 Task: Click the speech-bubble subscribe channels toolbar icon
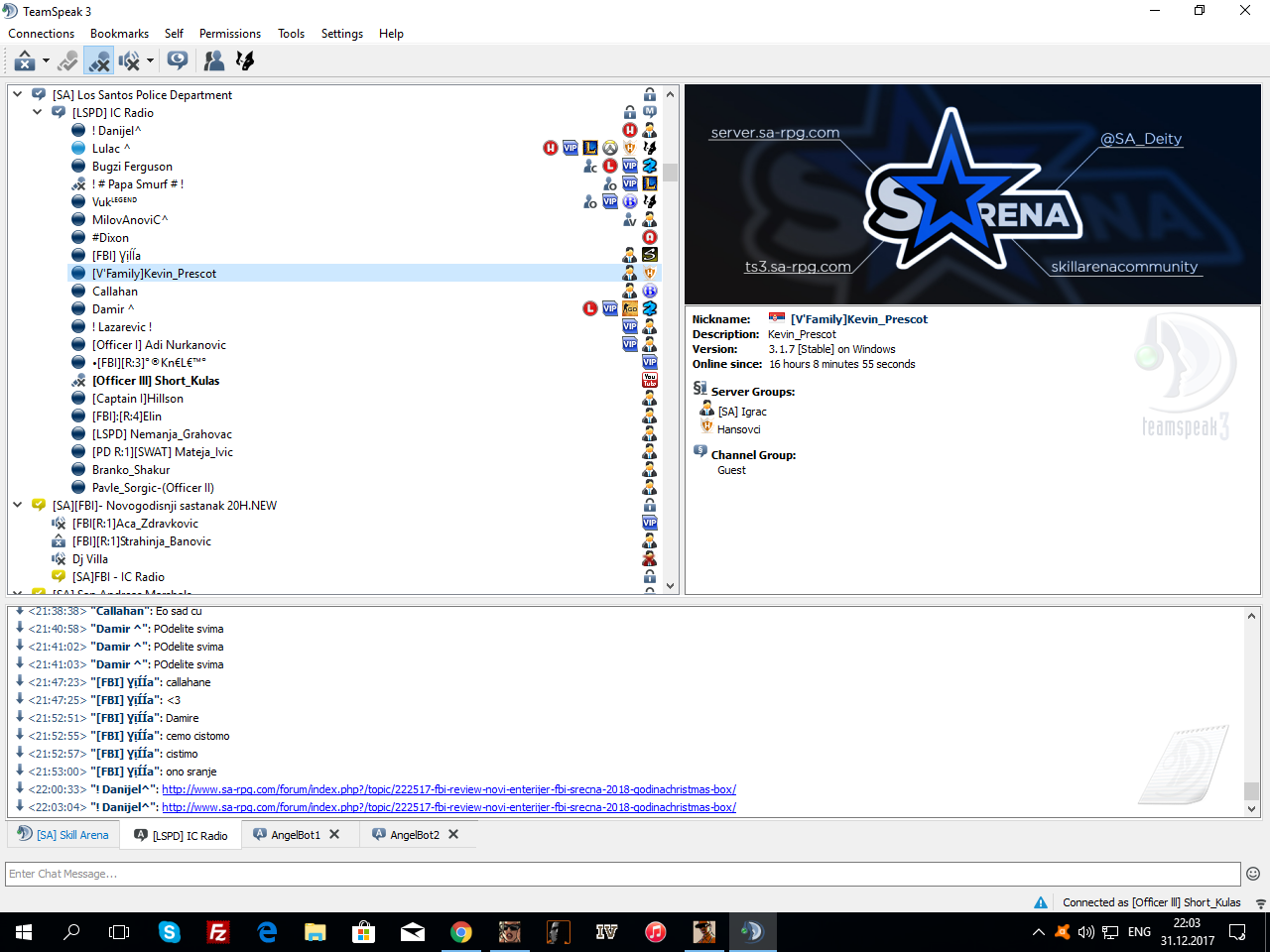click(x=178, y=61)
